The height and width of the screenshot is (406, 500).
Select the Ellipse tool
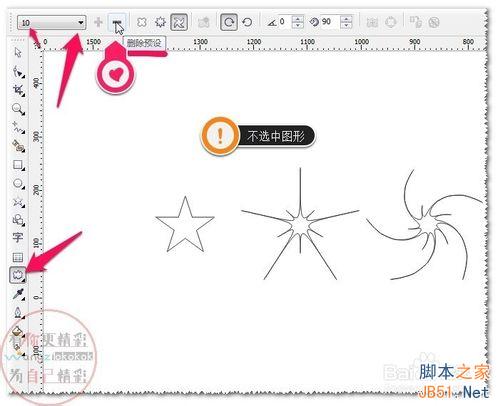(x=18, y=183)
